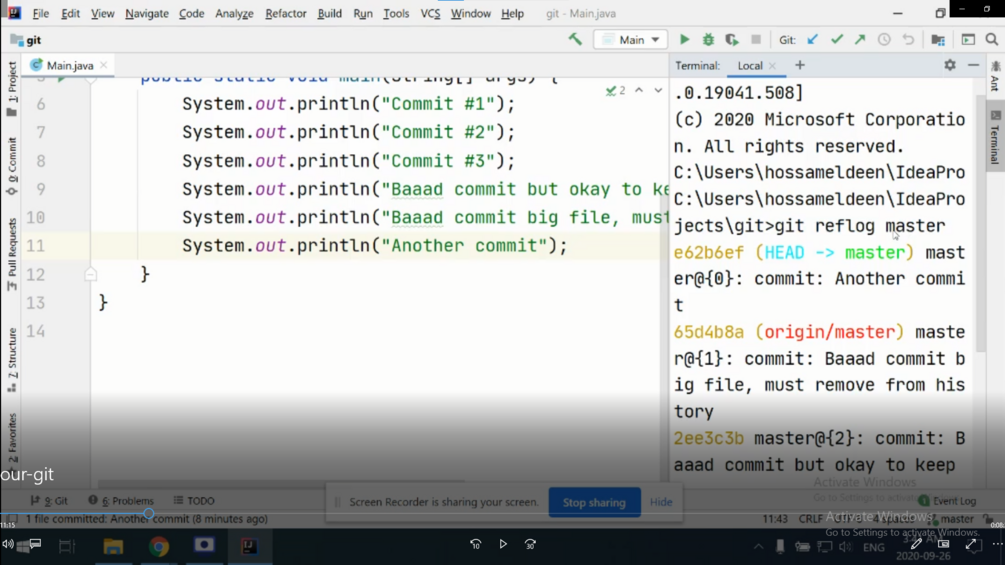The image size is (1005, 565).
Task: Open the Project tool window
Action: 12,88
